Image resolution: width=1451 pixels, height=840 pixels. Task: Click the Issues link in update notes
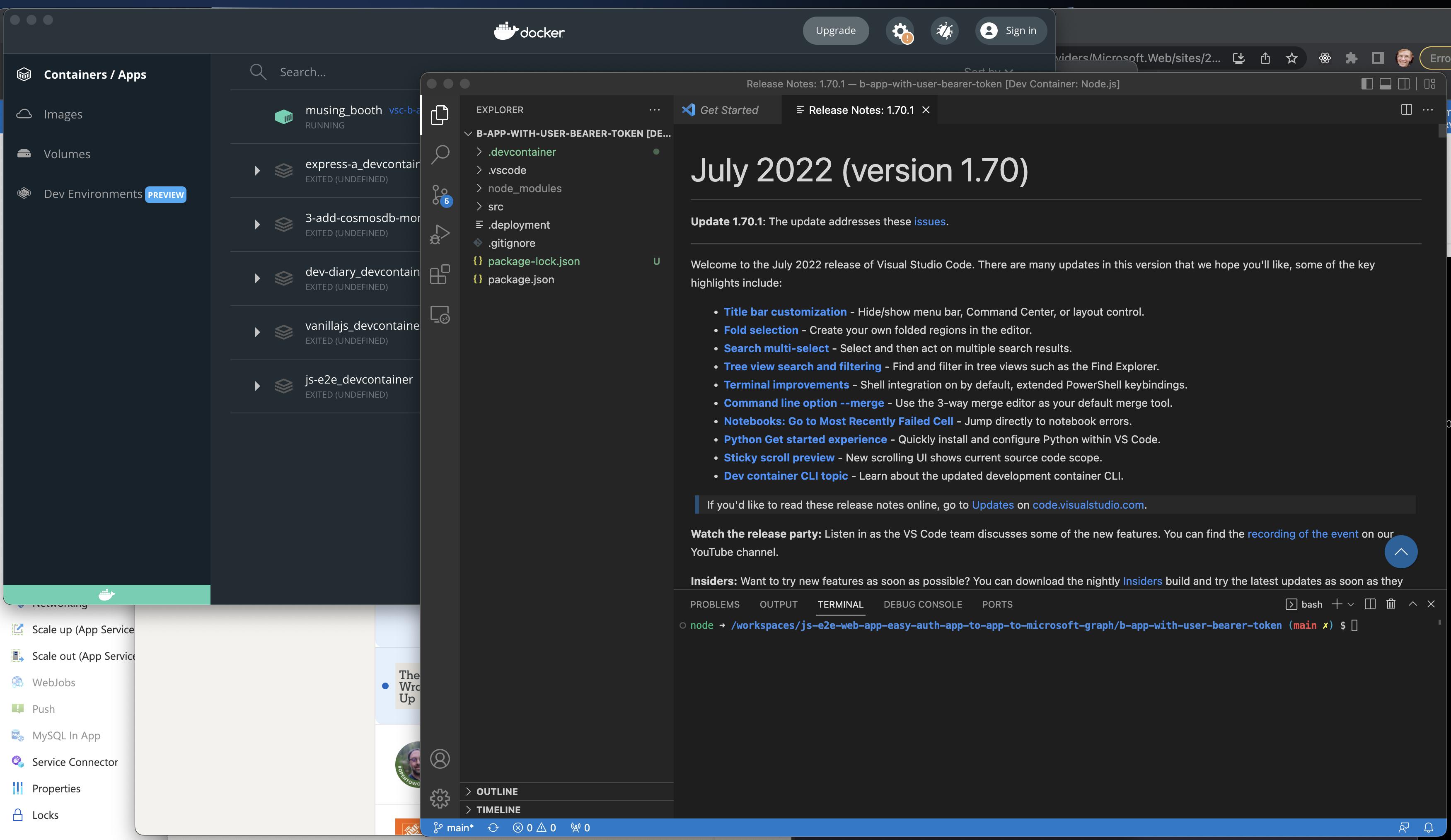[x=929, y=222]
